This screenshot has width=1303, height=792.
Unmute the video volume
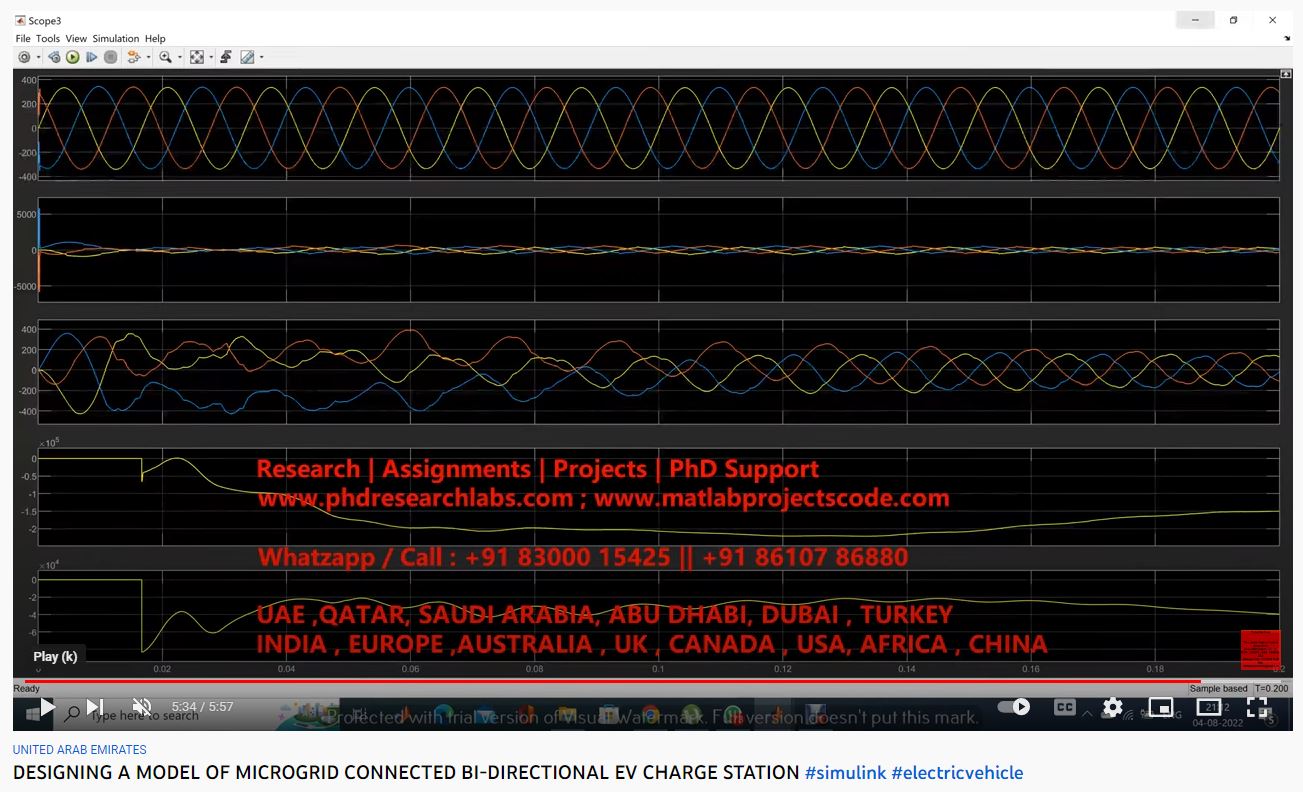(142, 707)
